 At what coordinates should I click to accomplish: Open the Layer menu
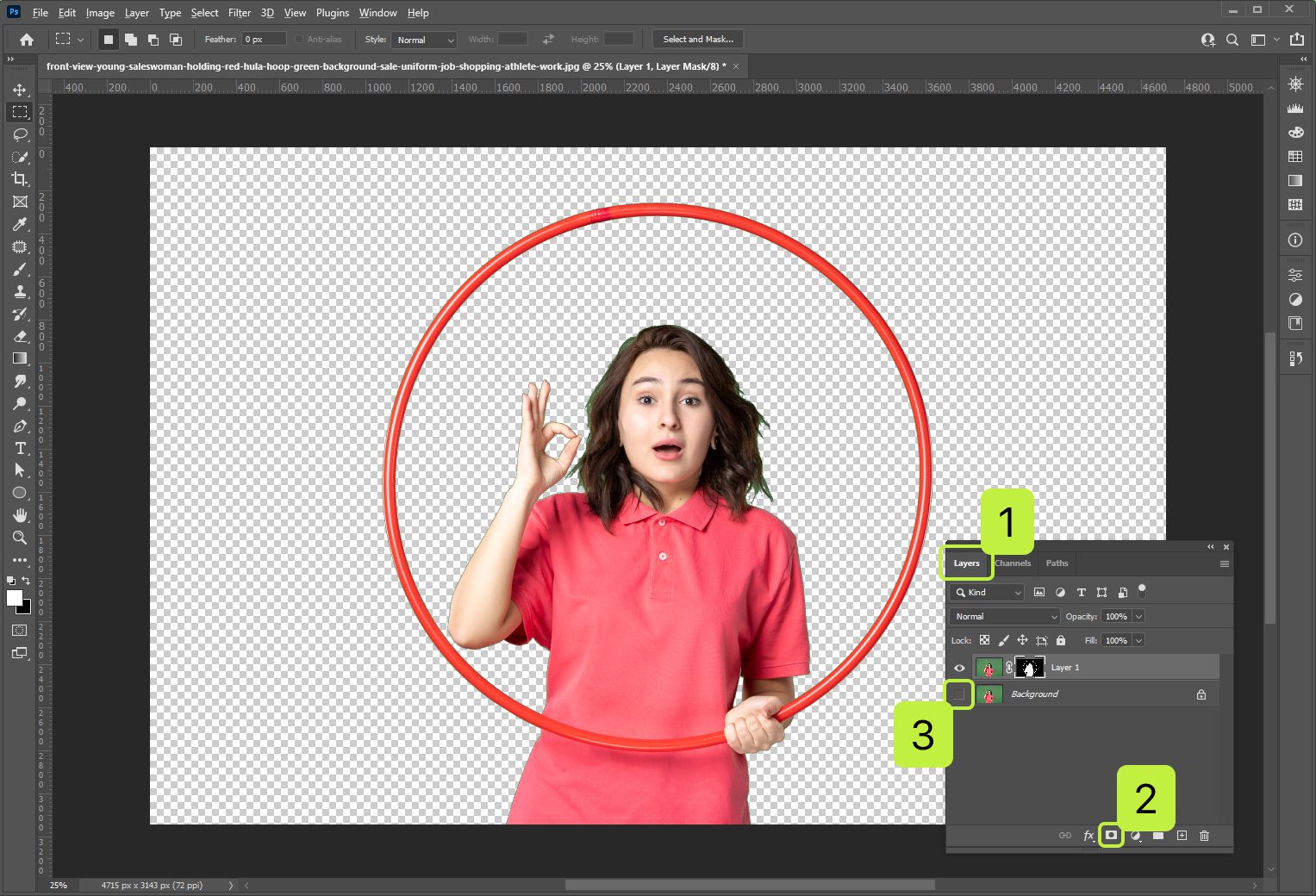(x=136, y=13)
